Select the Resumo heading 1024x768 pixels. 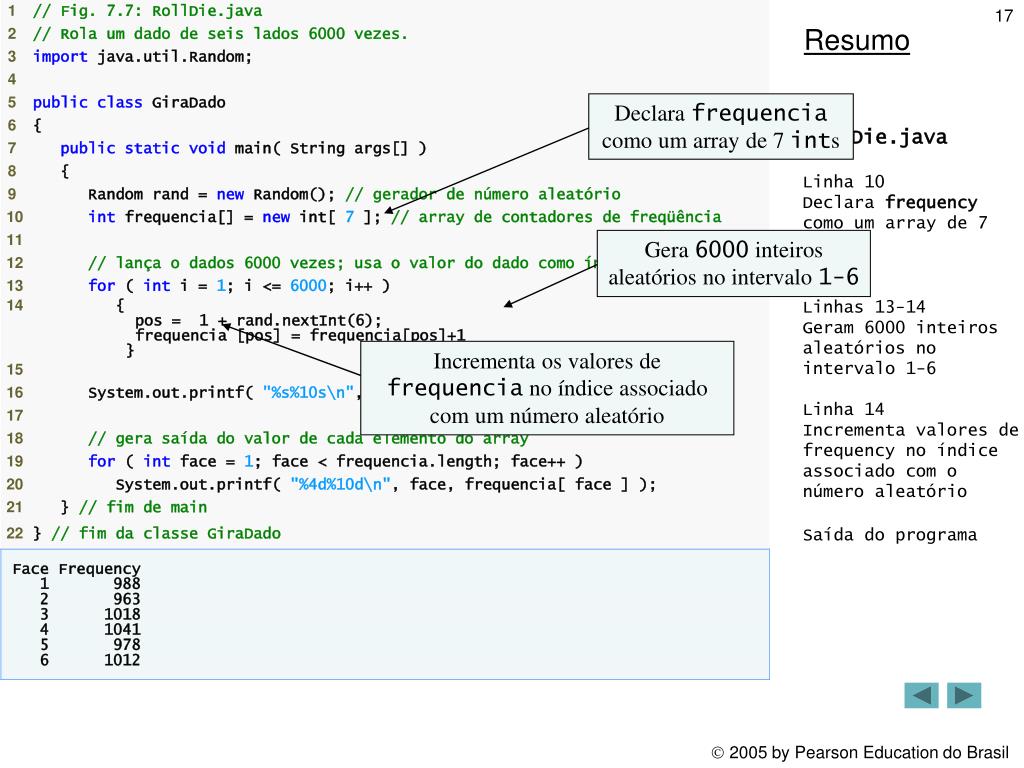[856, 40]
